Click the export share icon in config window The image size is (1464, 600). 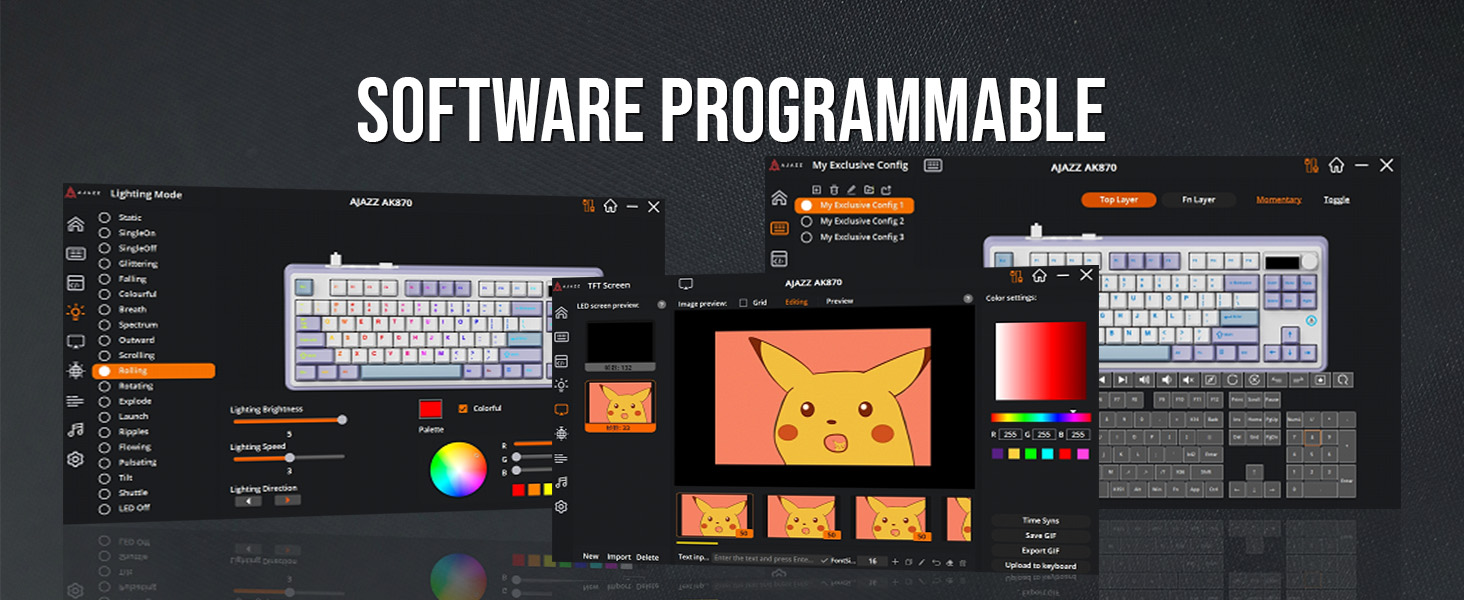[x=886, y=189]
